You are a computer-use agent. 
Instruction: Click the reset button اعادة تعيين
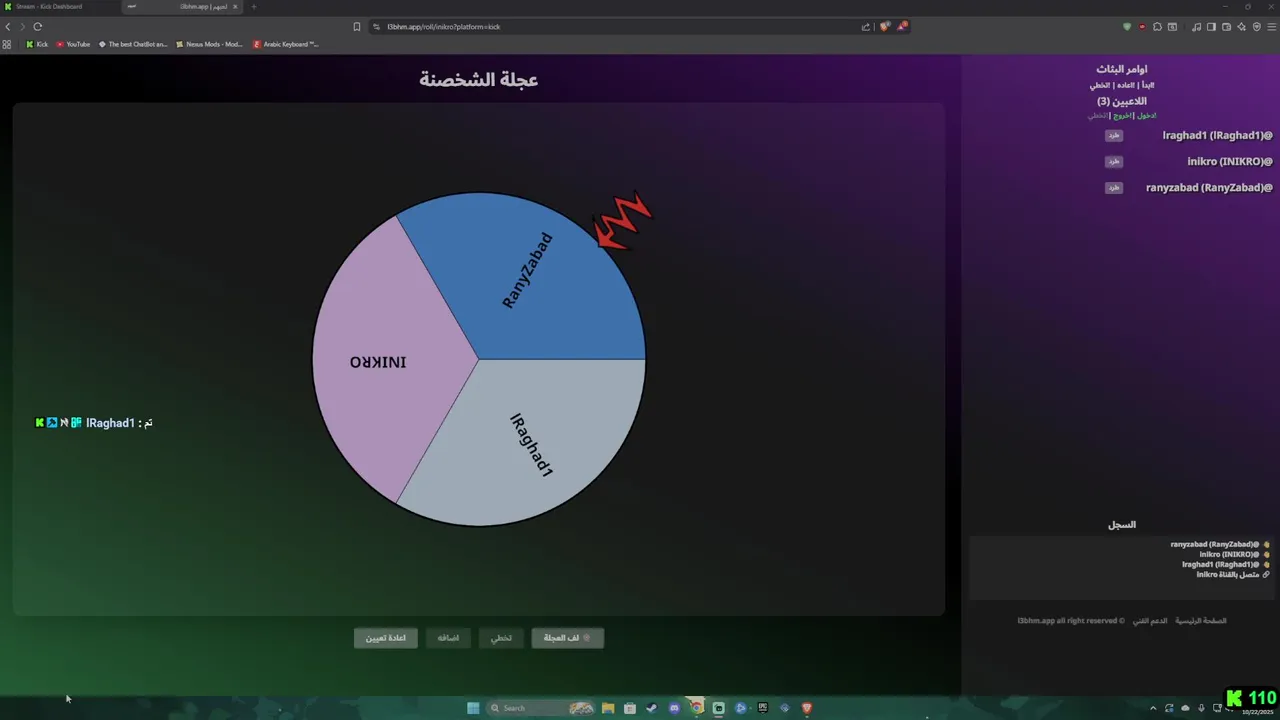385,638
